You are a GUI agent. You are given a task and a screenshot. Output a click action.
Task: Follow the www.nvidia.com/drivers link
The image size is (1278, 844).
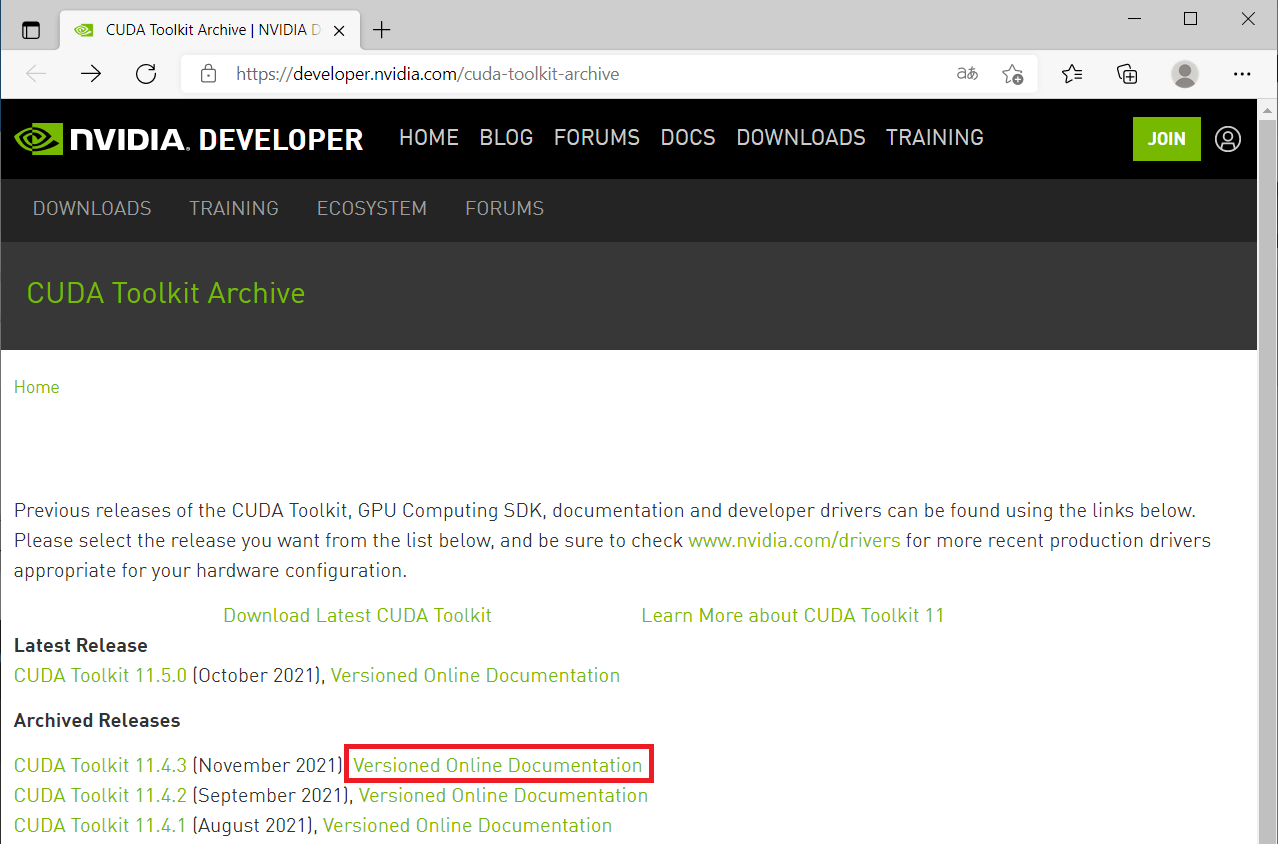click(x=794, y=541)
